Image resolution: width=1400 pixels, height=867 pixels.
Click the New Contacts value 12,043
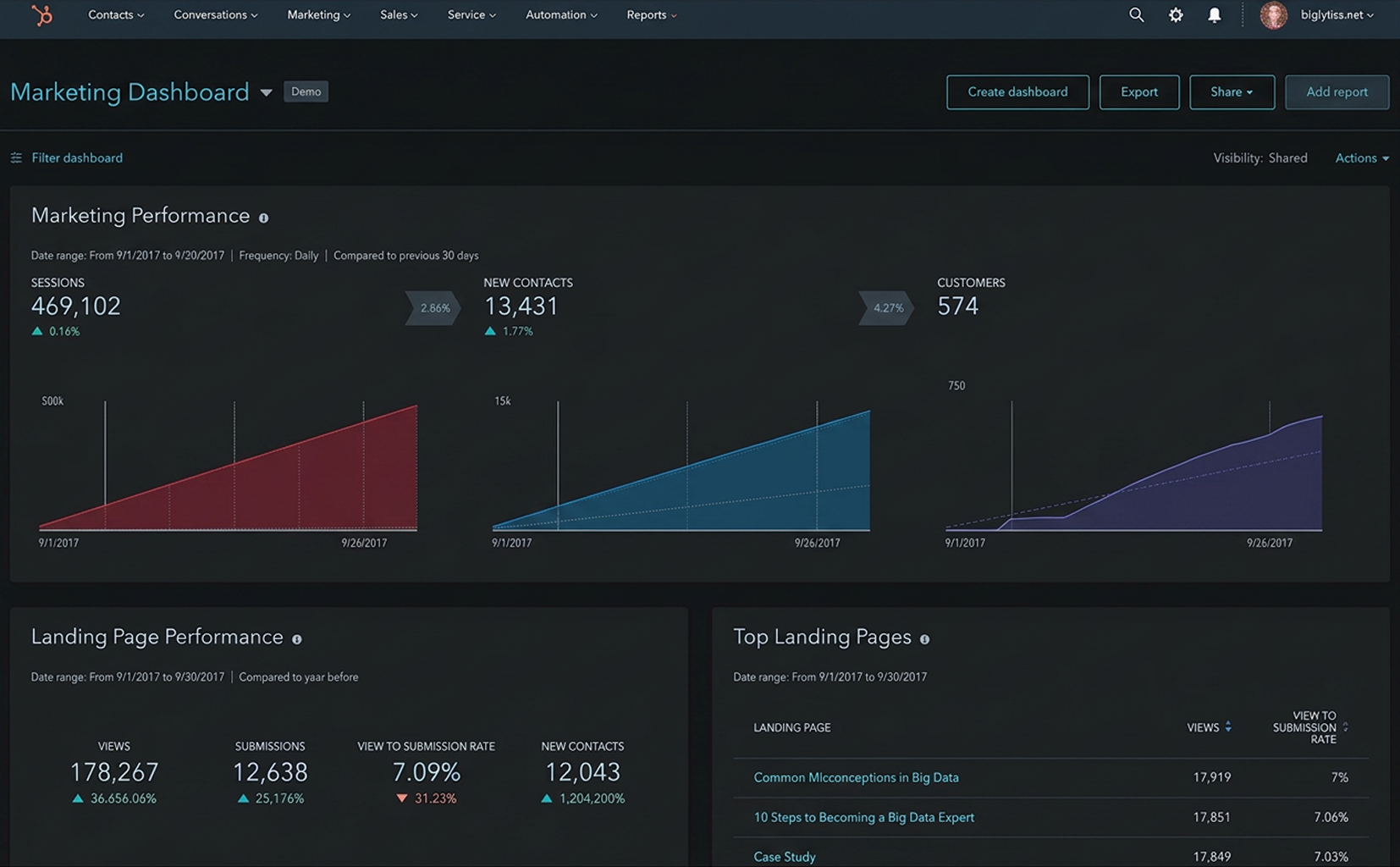582,772
